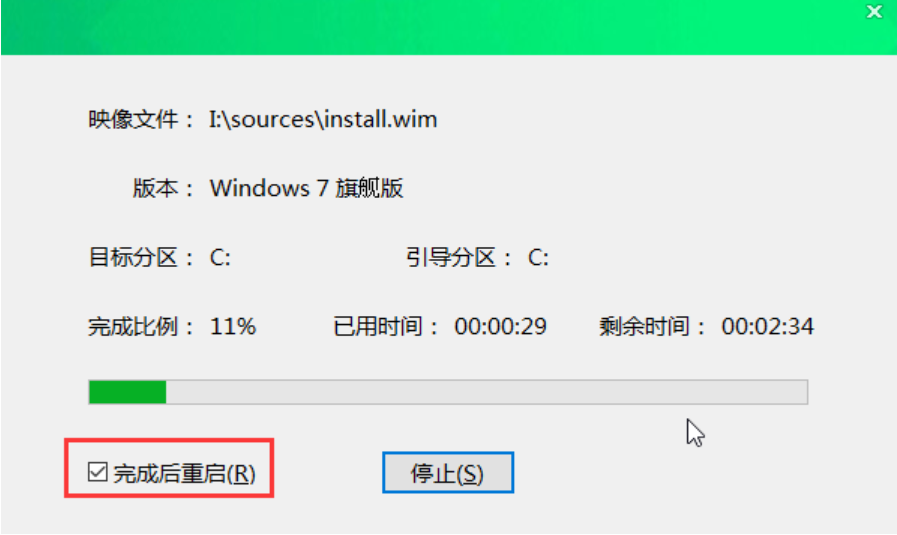
Task: Select the C: value after 目标分区
Action: [220, 258]
